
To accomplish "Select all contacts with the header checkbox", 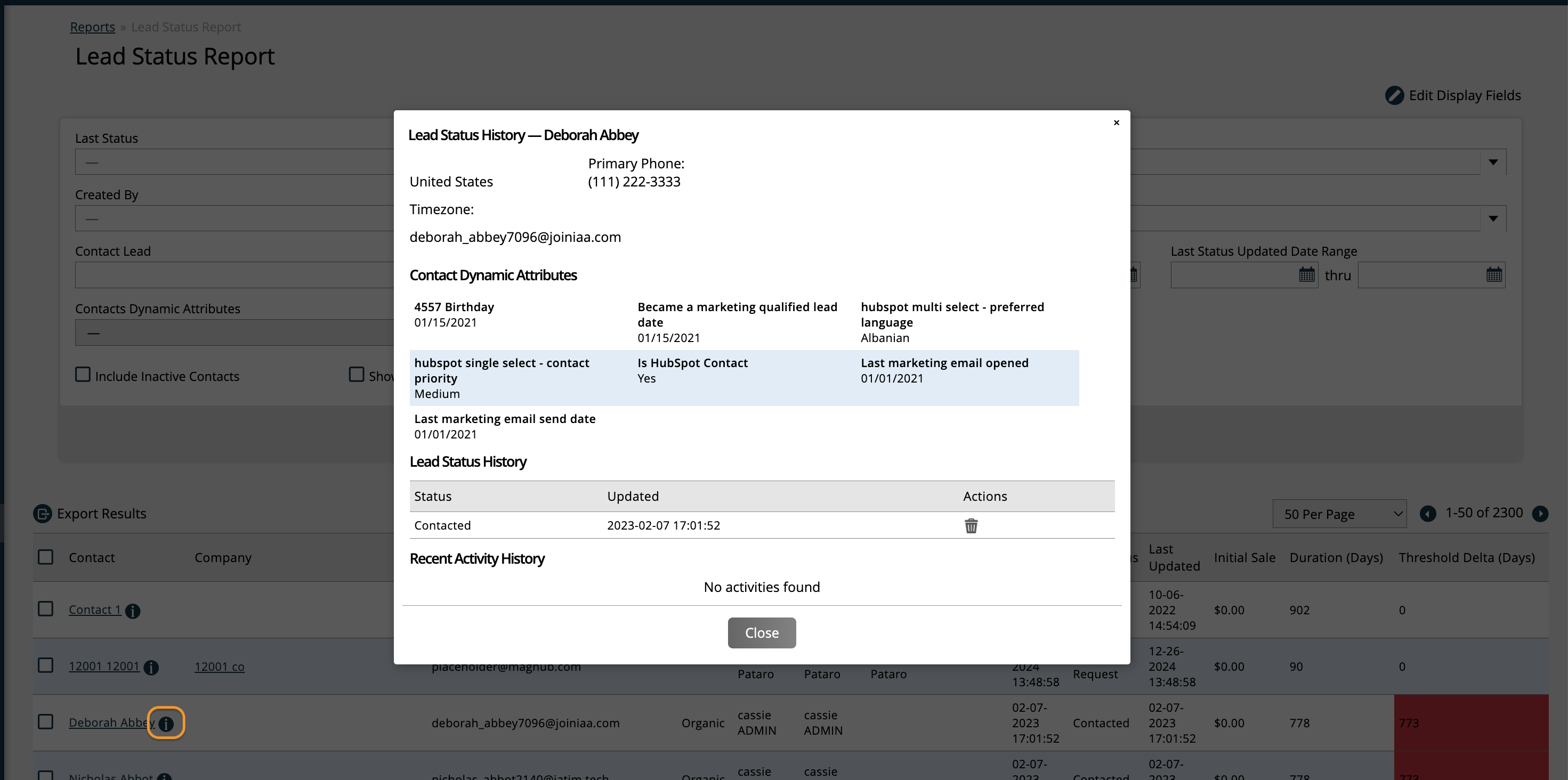I will 46,557.
